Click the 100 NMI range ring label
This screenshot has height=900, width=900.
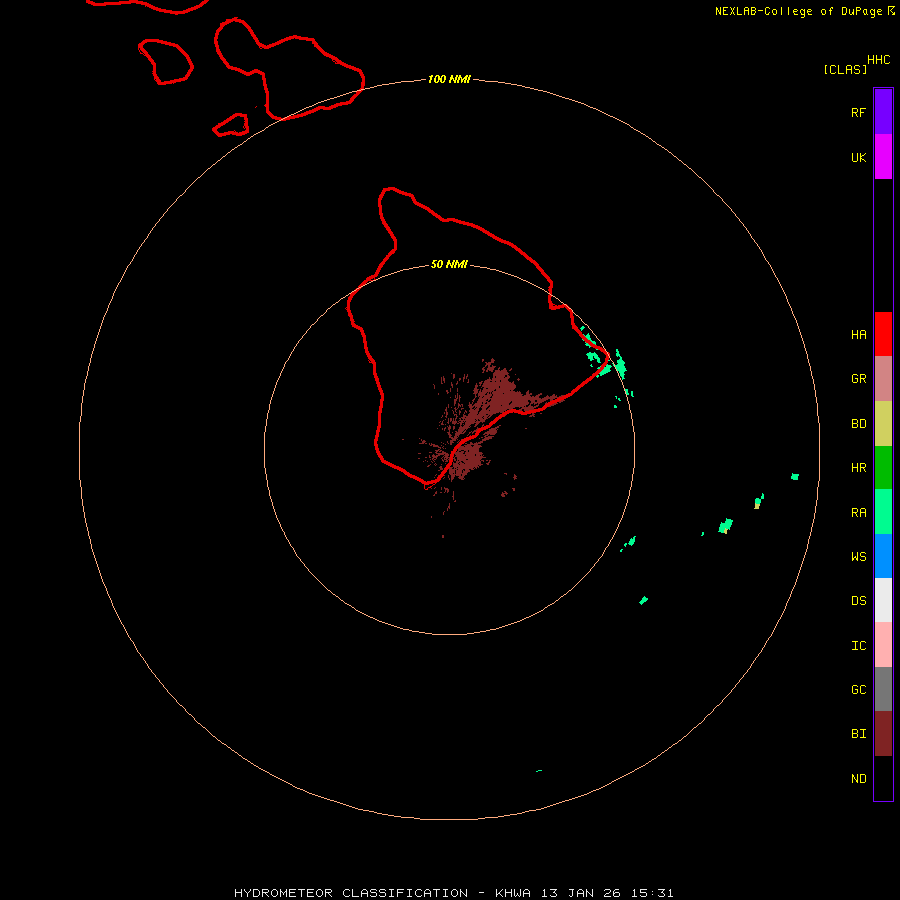click(449, 79)
